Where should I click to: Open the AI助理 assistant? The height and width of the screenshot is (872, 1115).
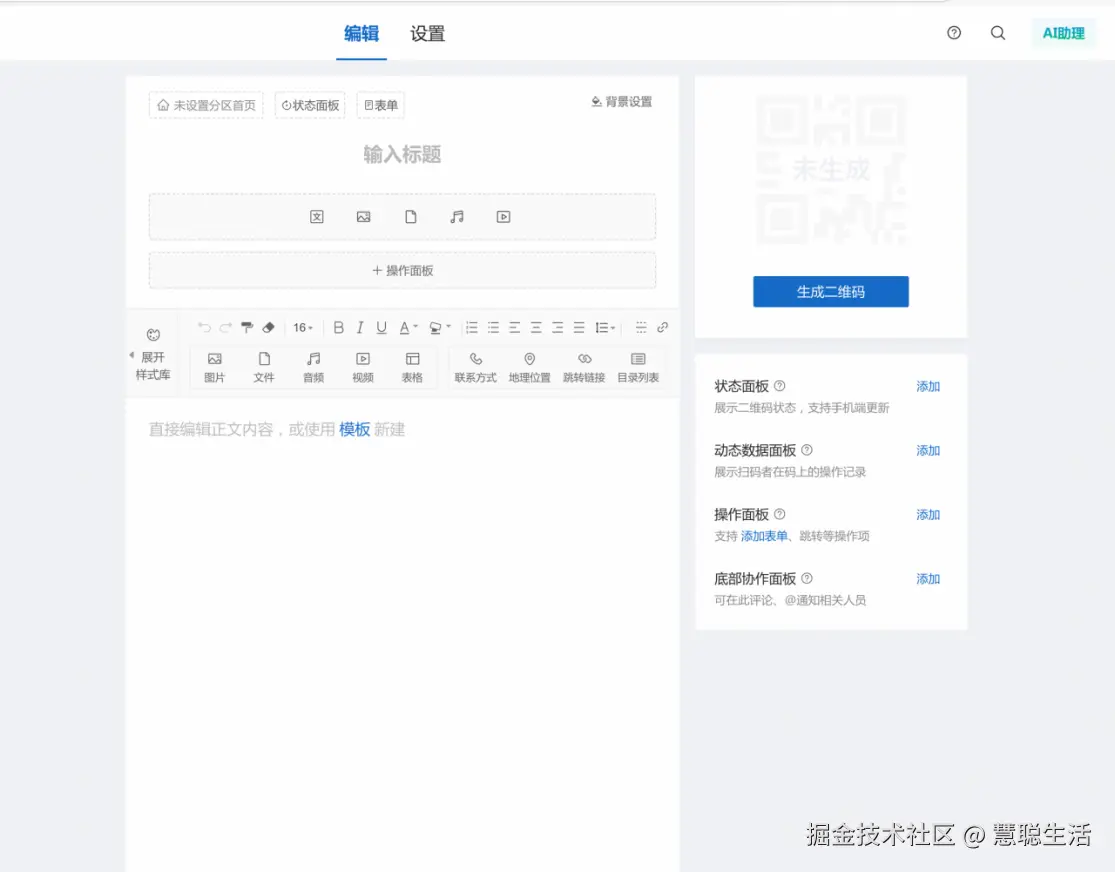click(1063, 33)
